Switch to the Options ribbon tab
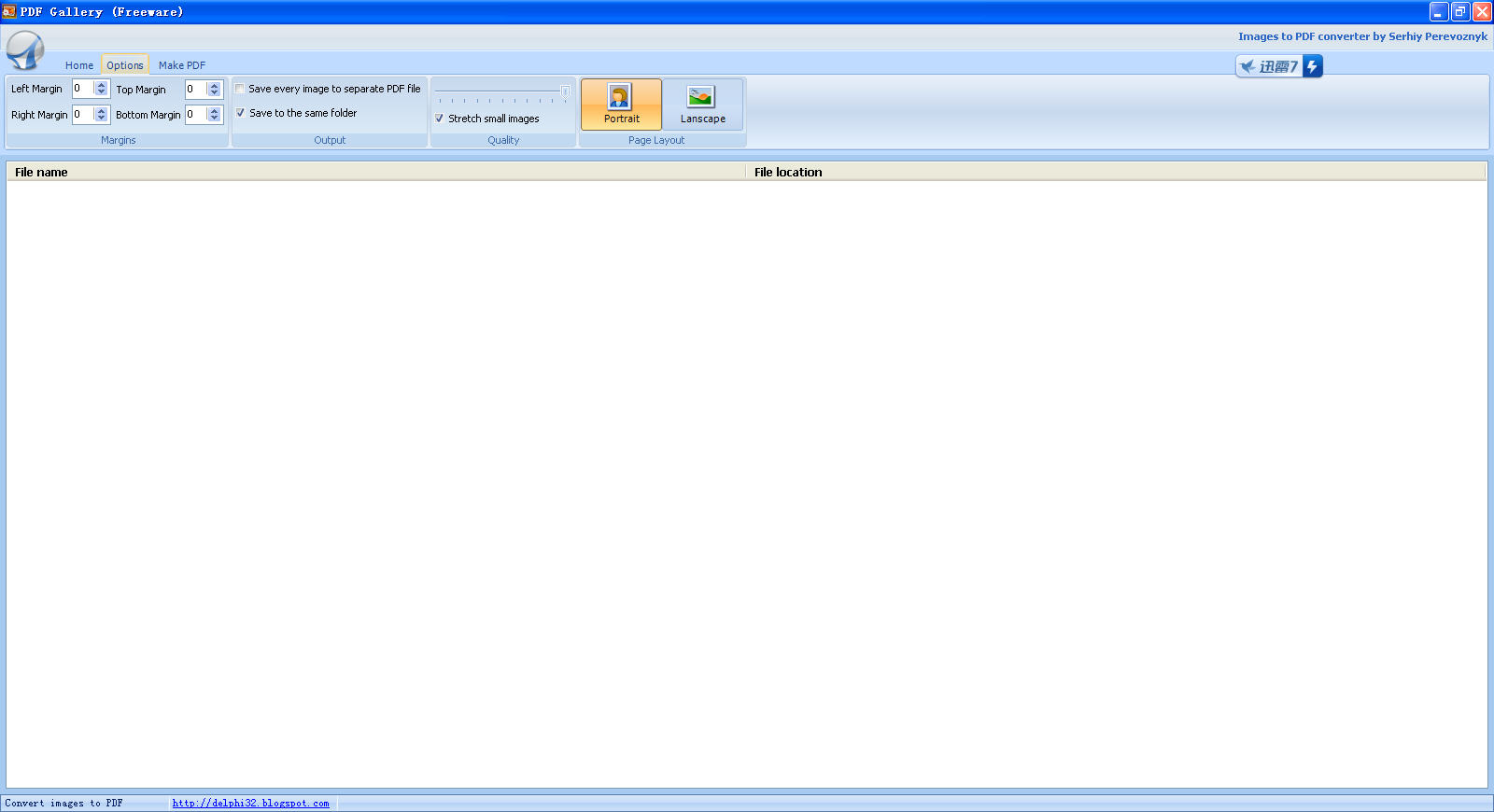 coord(125,65)
